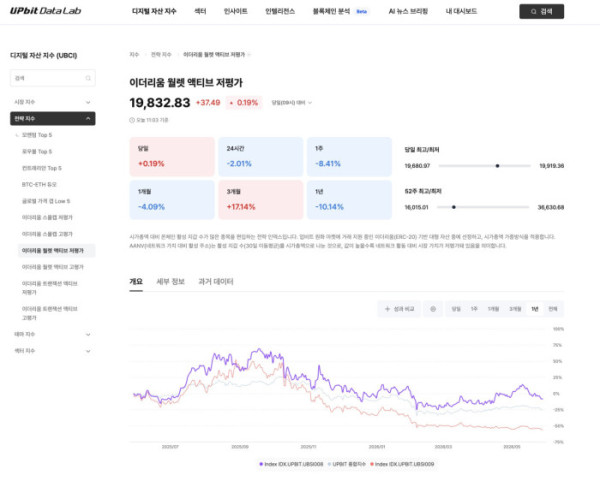
Task: Expand the 섹터 지수 sidebar section
Action: tap(52, 351)
